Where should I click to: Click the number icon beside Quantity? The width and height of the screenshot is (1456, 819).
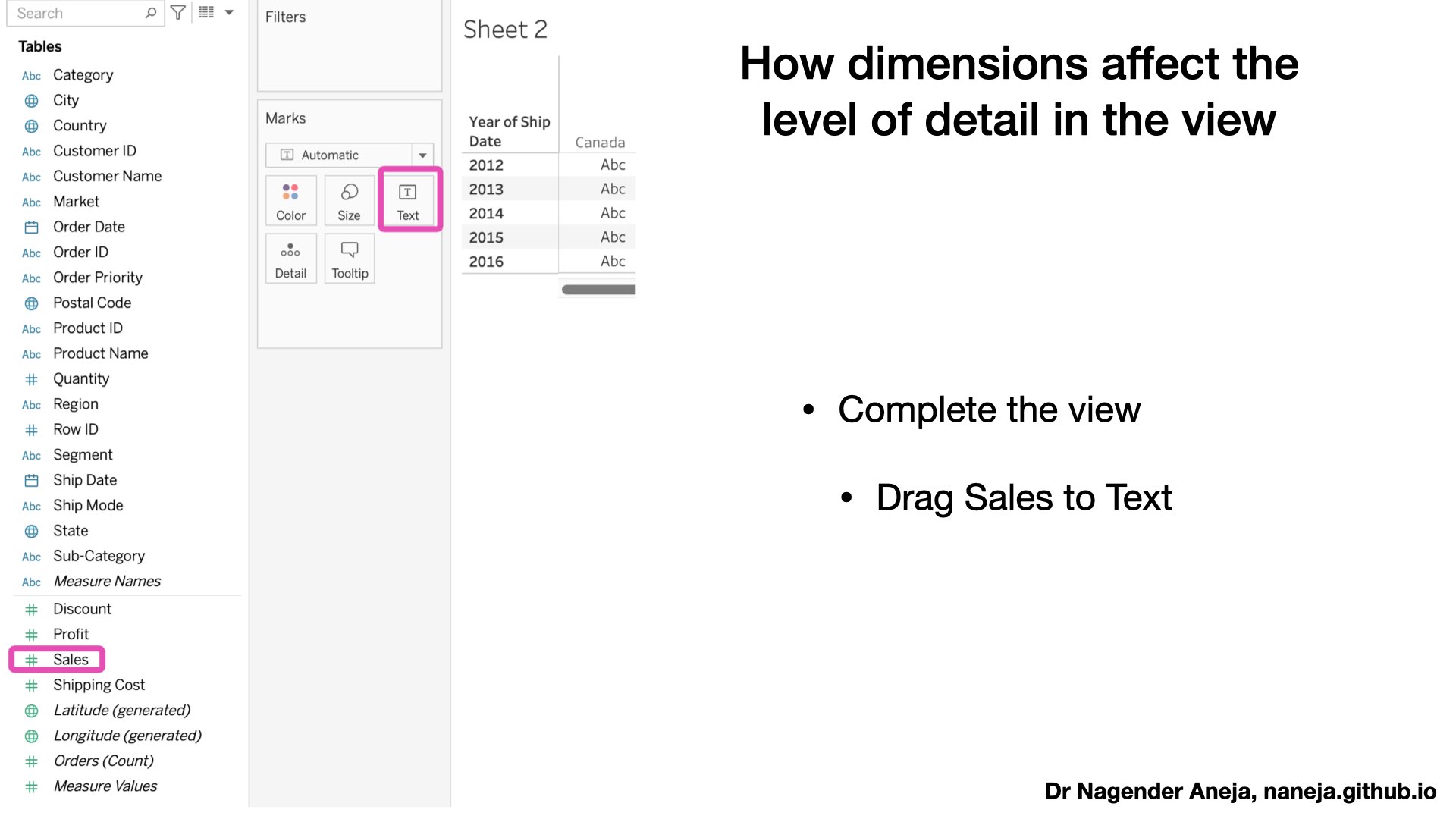[x=31, y=379]
